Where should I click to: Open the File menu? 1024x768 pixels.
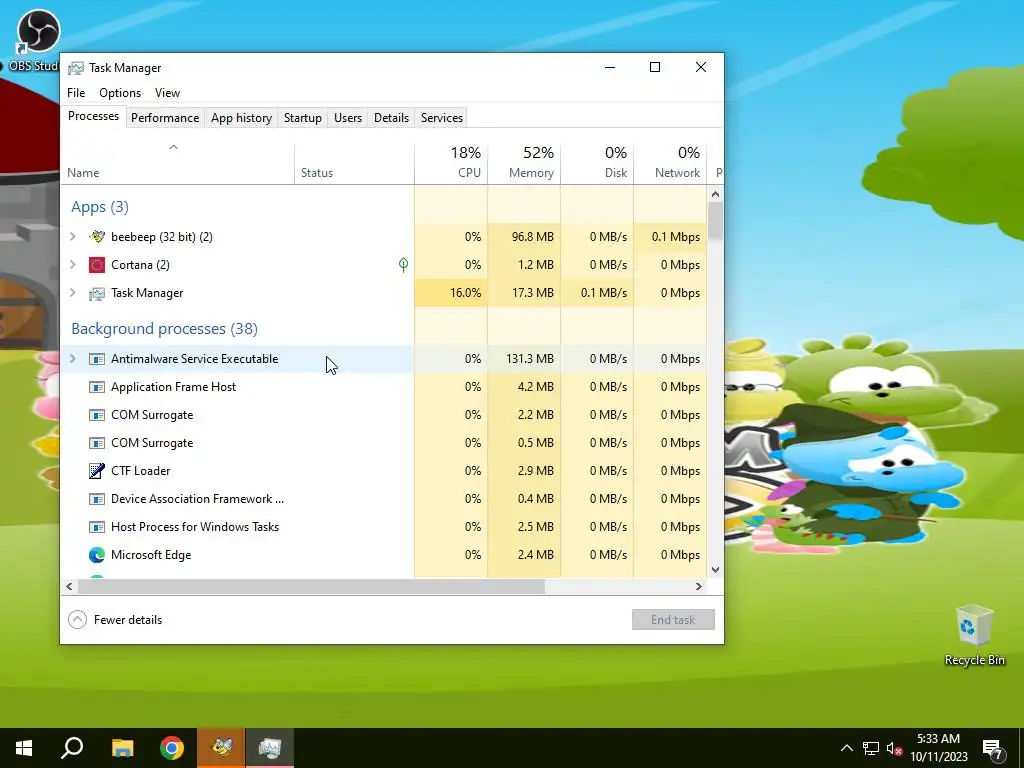[76, 93]
